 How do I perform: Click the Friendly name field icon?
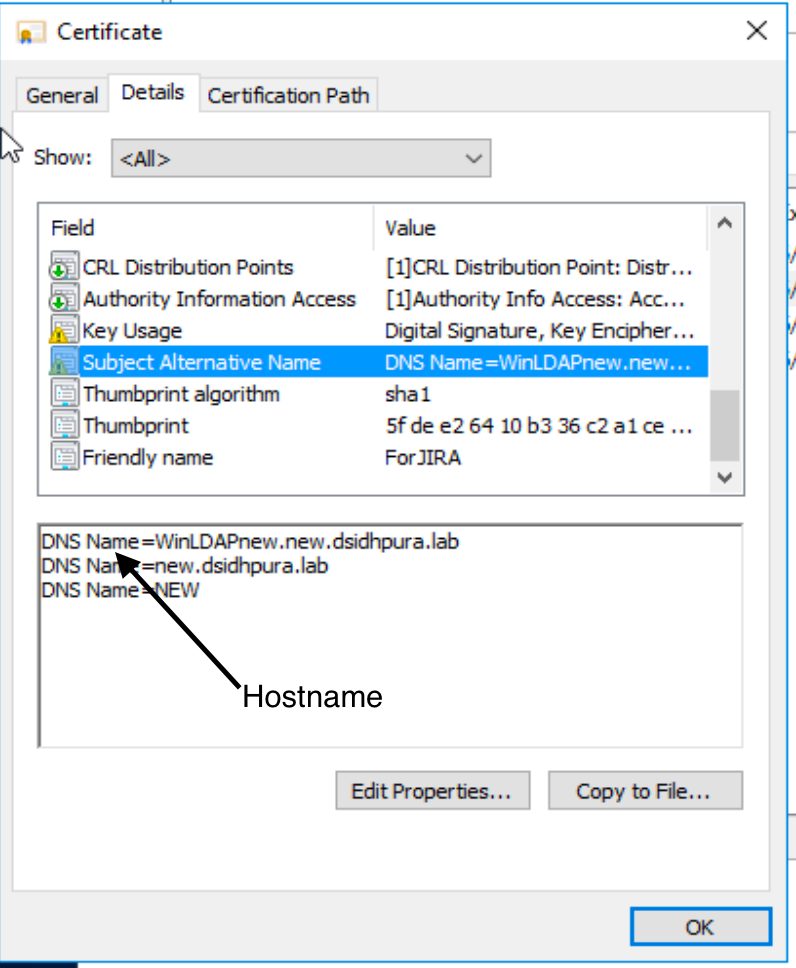point(64,457)
